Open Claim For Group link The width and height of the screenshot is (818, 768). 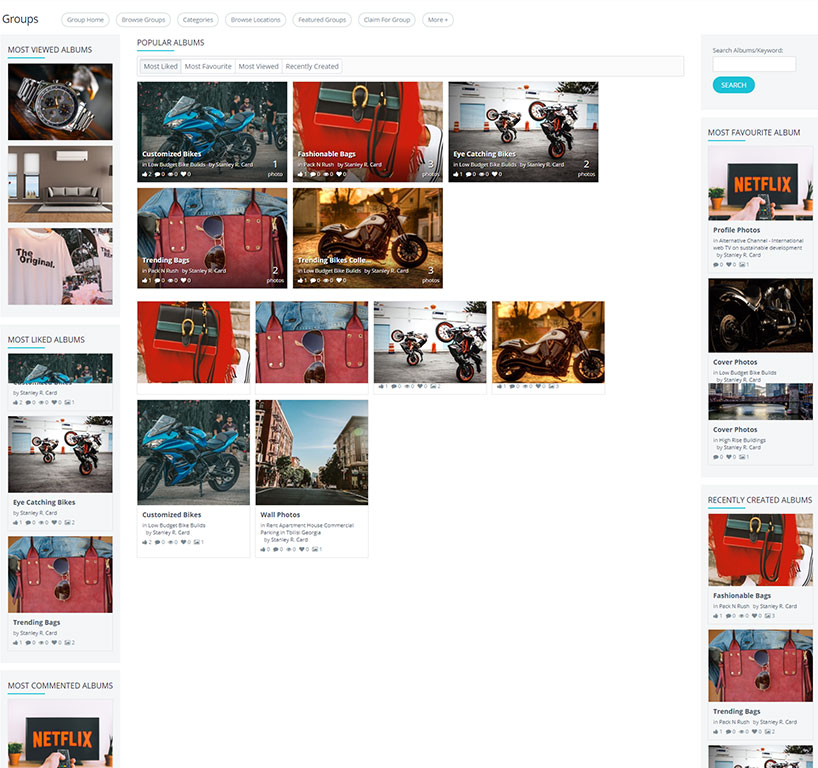[386, 20]
